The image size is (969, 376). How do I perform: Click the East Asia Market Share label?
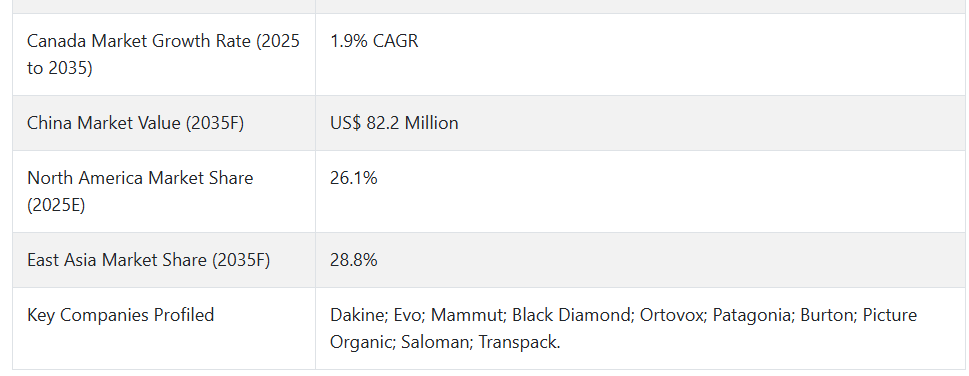148,260
